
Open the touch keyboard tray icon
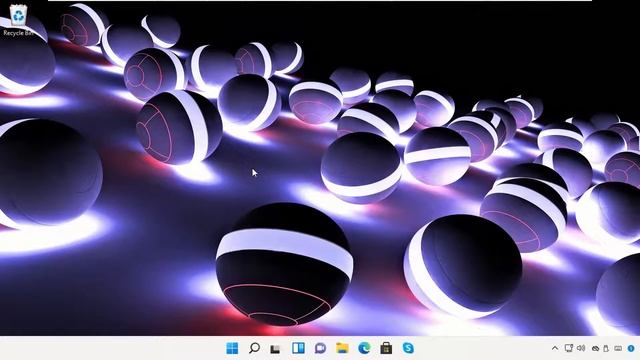coord(618,349)
